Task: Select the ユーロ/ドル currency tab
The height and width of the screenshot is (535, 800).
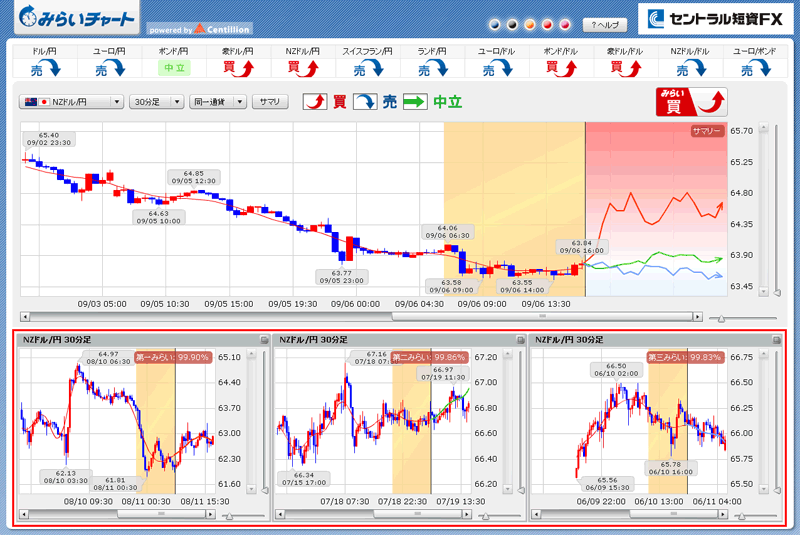Action: (496, 50)
